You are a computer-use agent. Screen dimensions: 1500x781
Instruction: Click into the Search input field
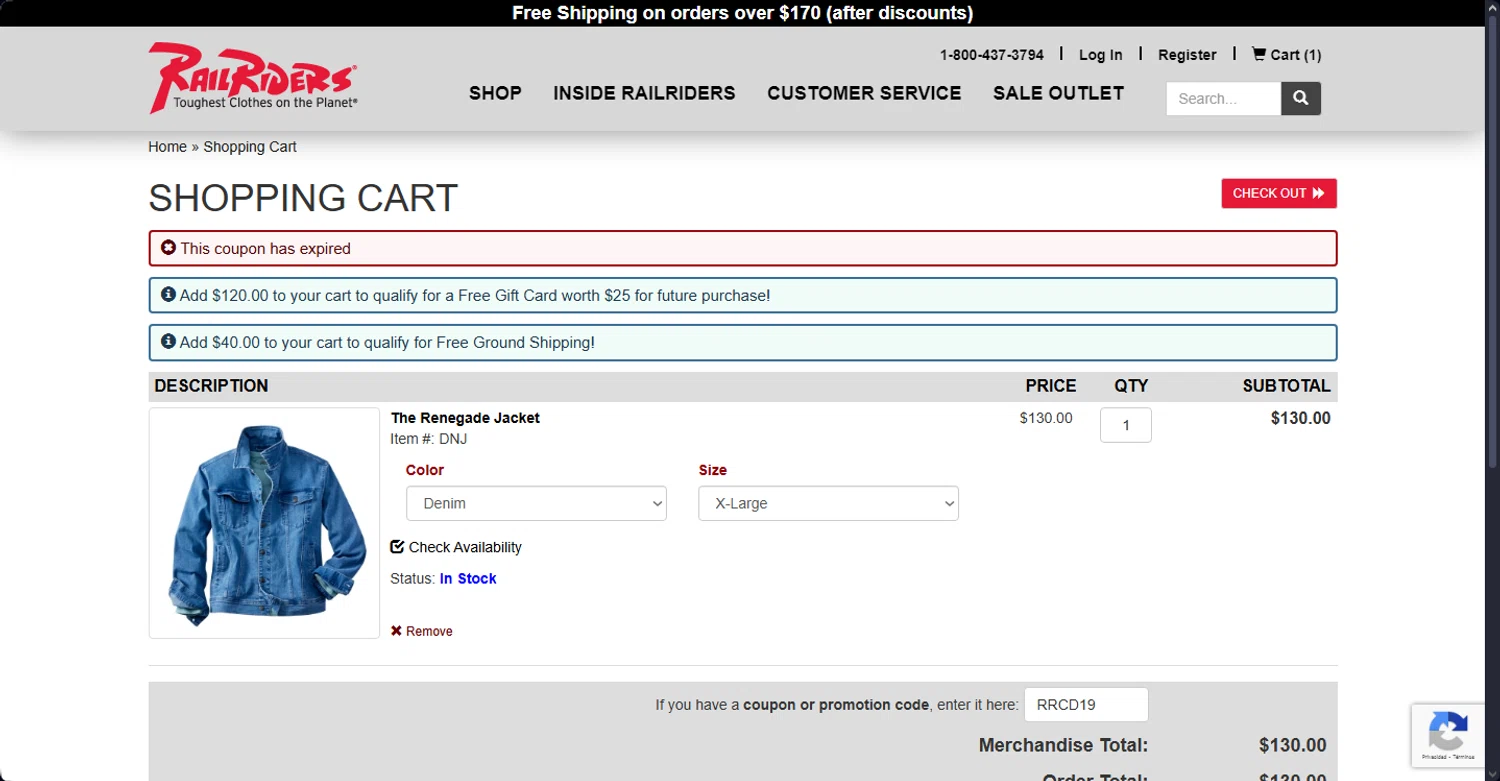tap(1223, 98)
